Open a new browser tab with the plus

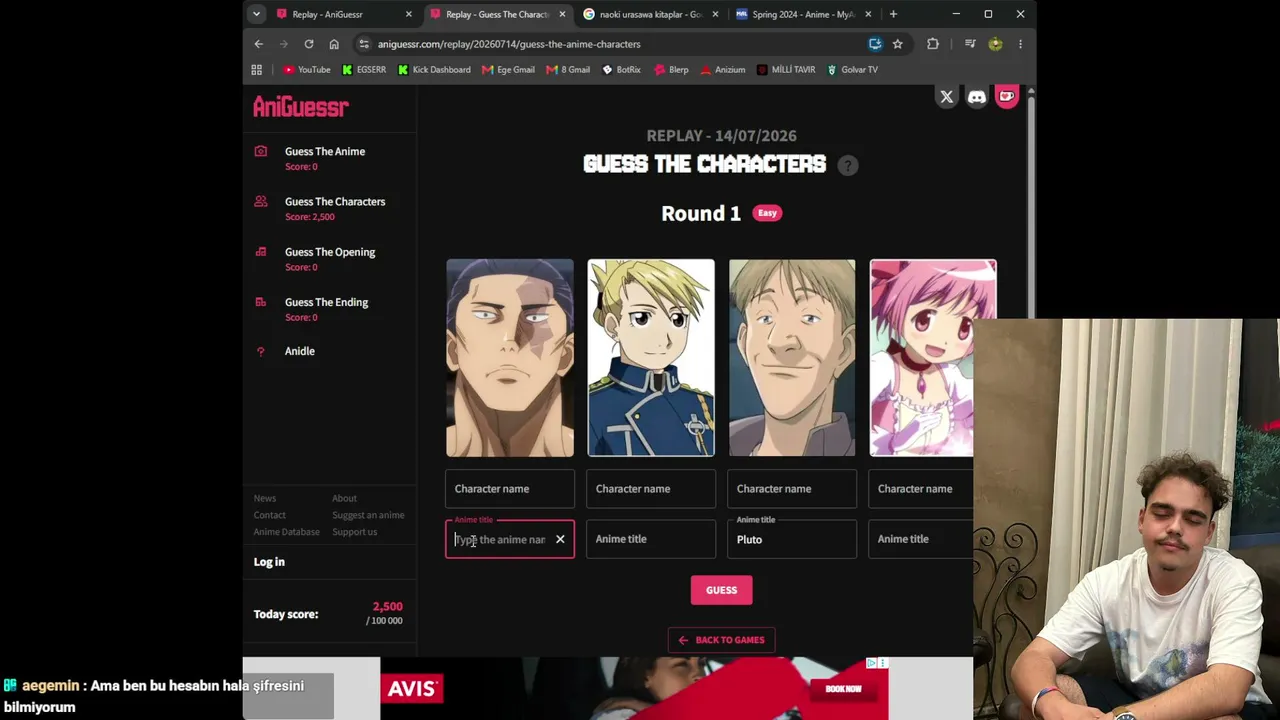click(893, 14)
